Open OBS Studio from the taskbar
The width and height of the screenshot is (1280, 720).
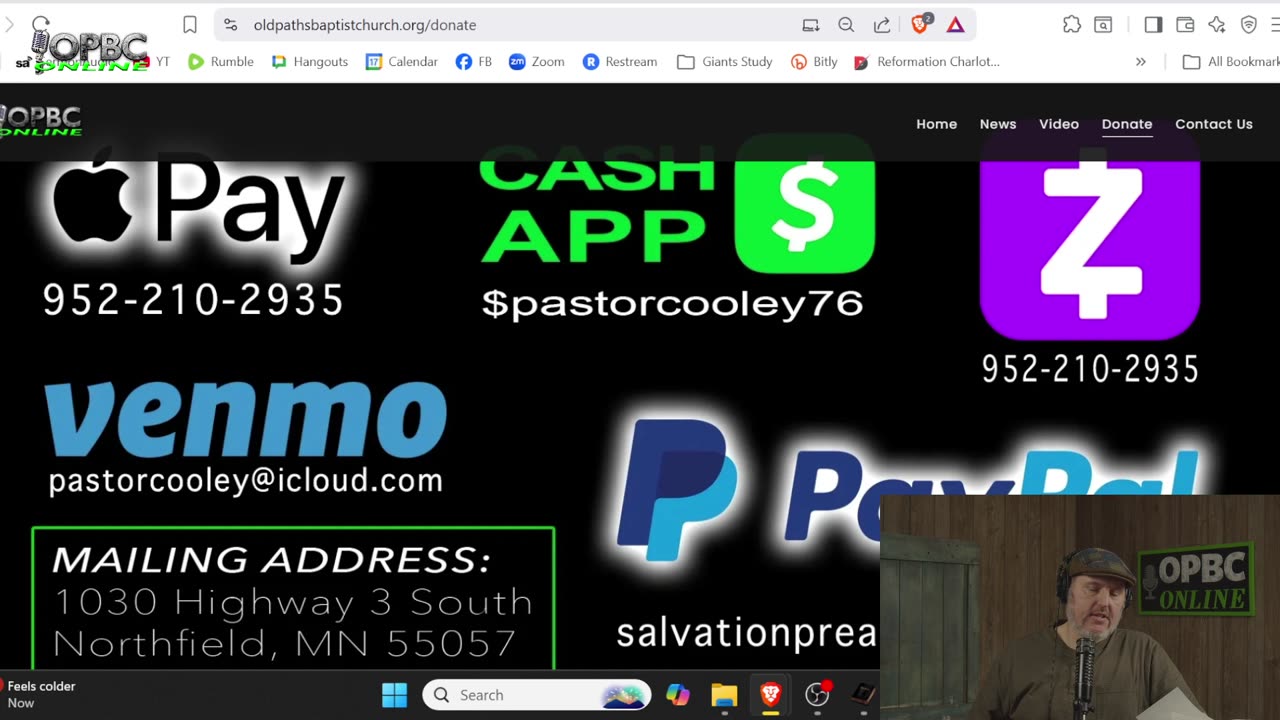(x=817, y=695)
